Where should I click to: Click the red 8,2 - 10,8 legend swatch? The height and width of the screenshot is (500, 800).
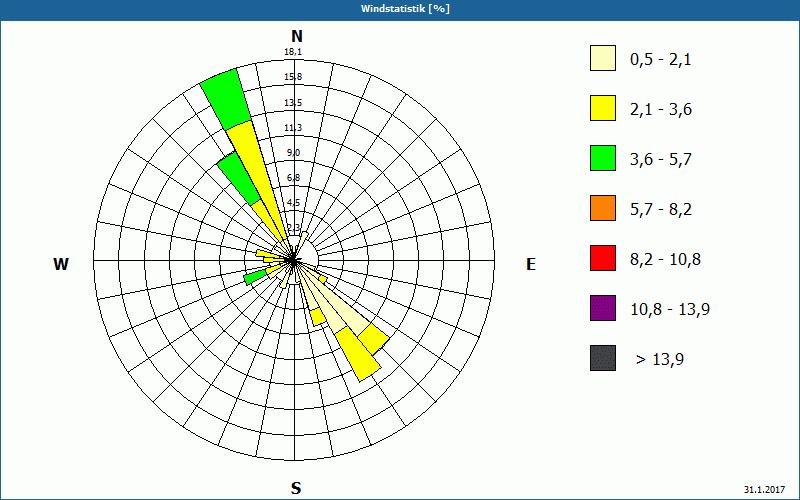coord(603,258)
